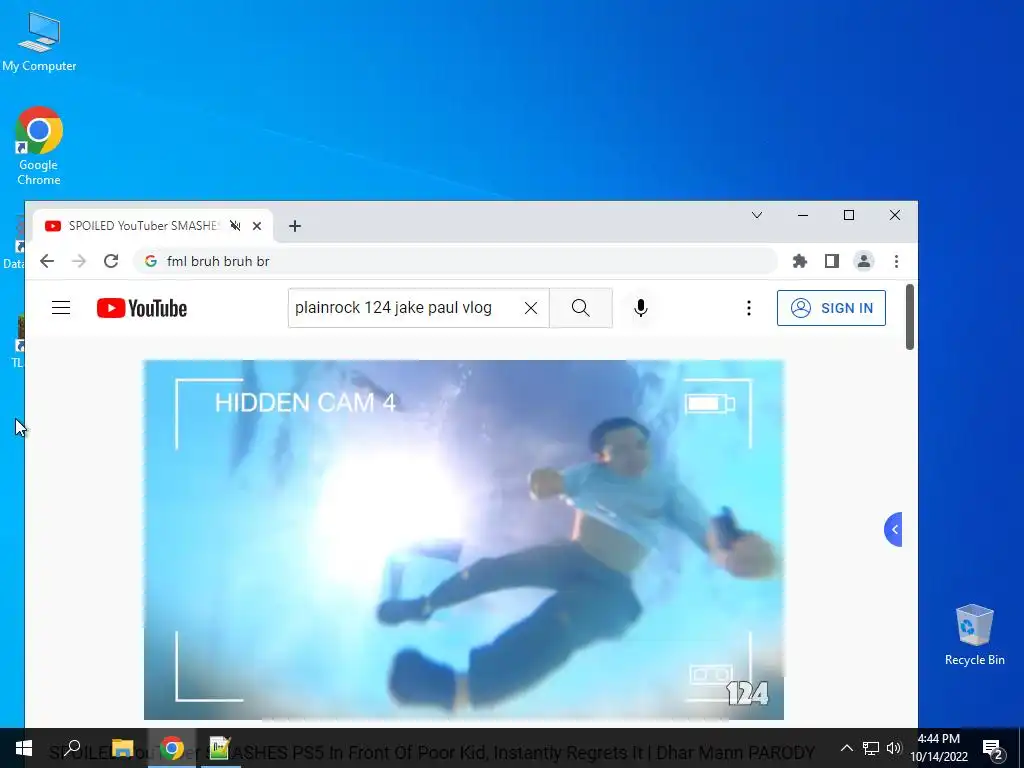This screenshot has width=1024, height=768.
Task: Expand Chrome tab search chevron
Action: click(757, 216)
